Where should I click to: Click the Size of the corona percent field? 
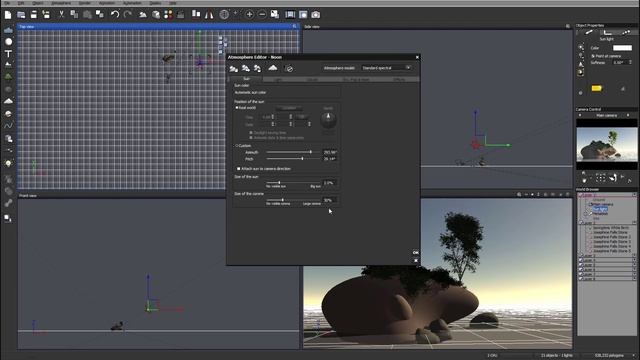coord(330,200)
